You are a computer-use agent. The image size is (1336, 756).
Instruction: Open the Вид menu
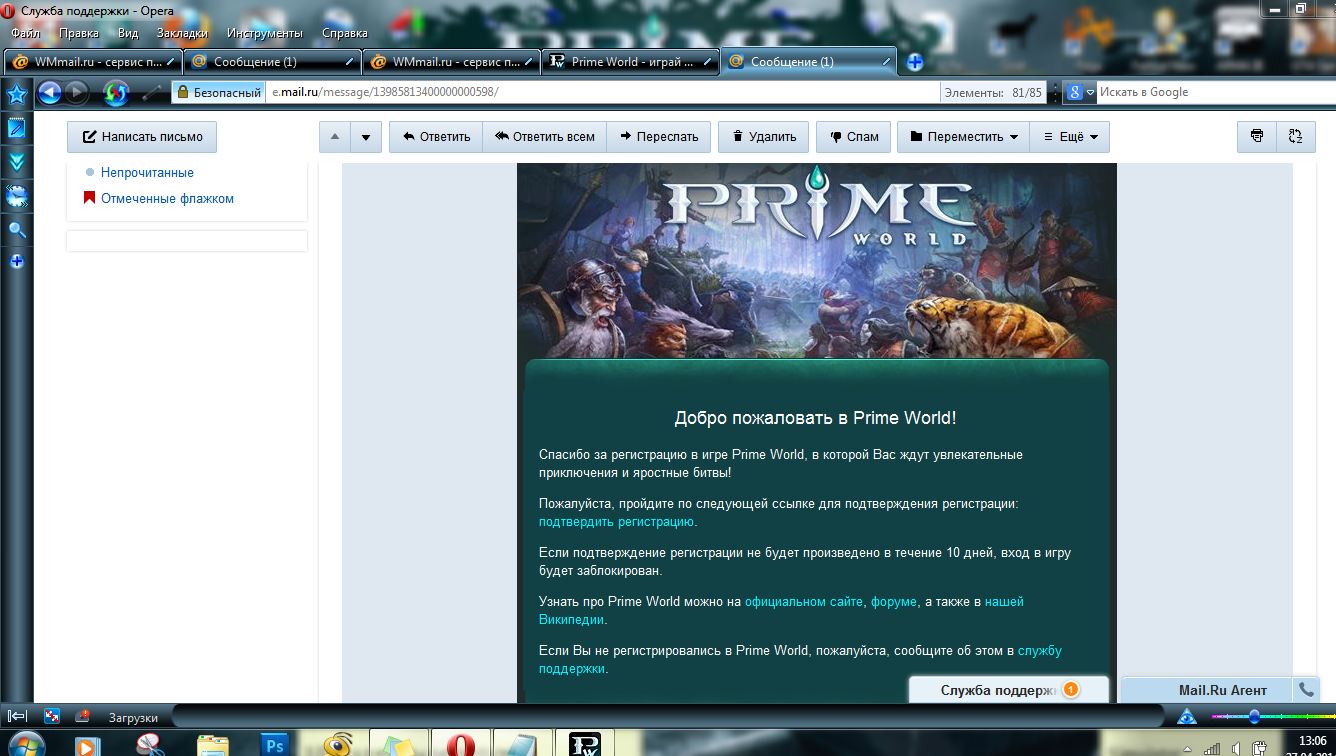pyautogui.click(x=128, y=33)
